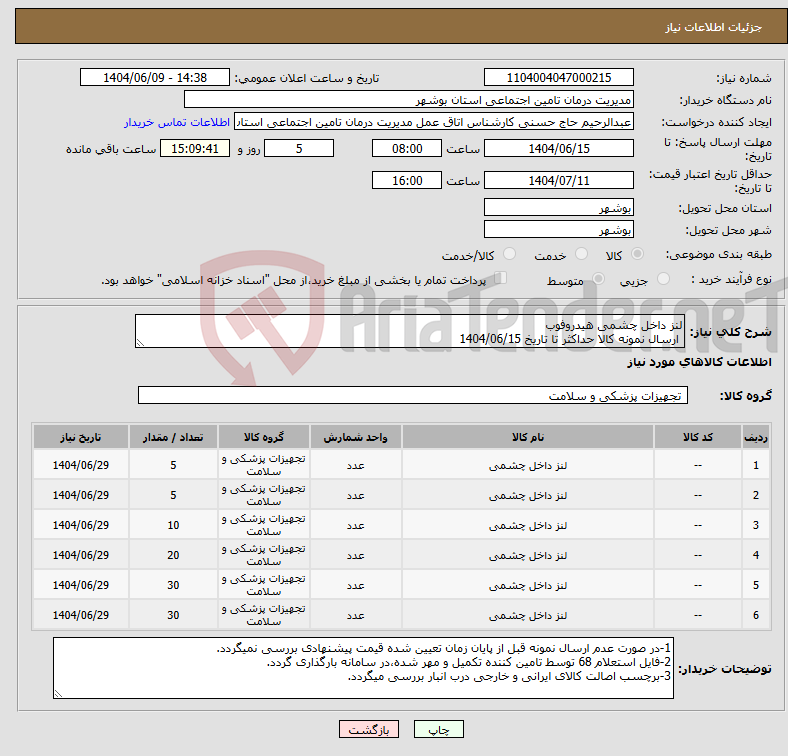Viewport: 788px width, 756px height.
Task: Click the quantity 5 in row 2
Action: click(x=173, y=496)
